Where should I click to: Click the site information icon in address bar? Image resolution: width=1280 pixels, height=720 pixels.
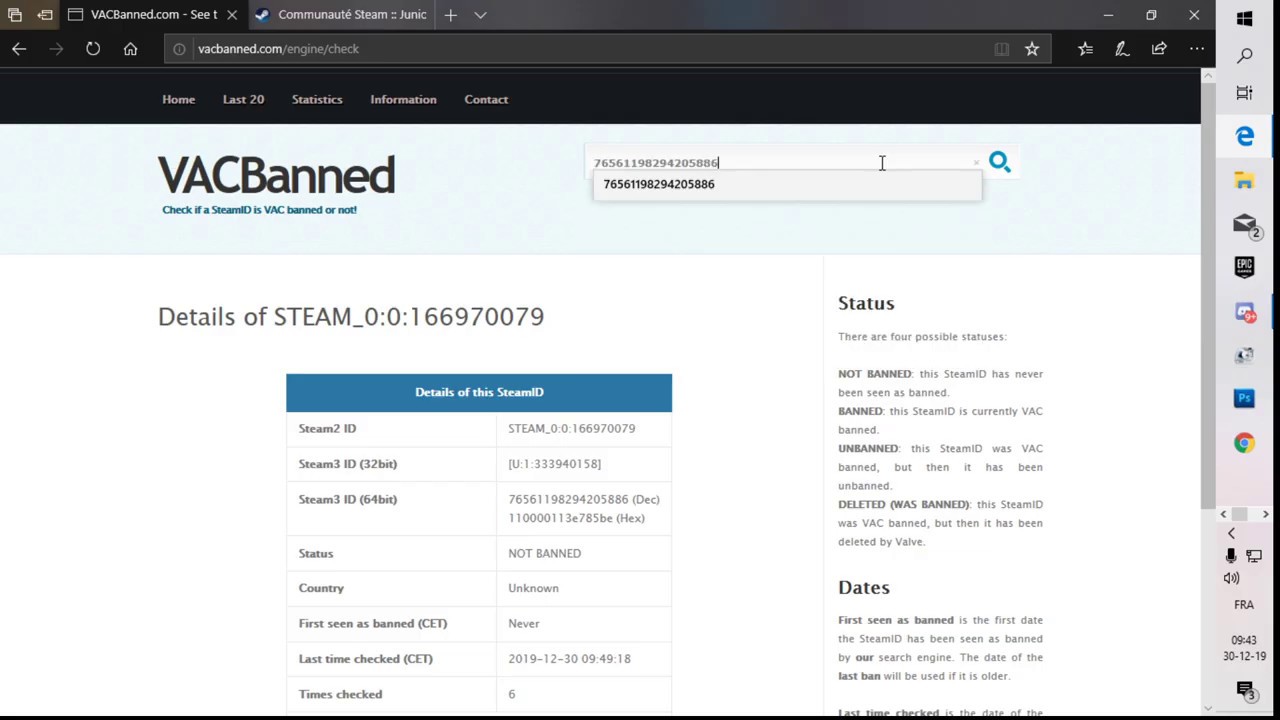pos(179,49)
